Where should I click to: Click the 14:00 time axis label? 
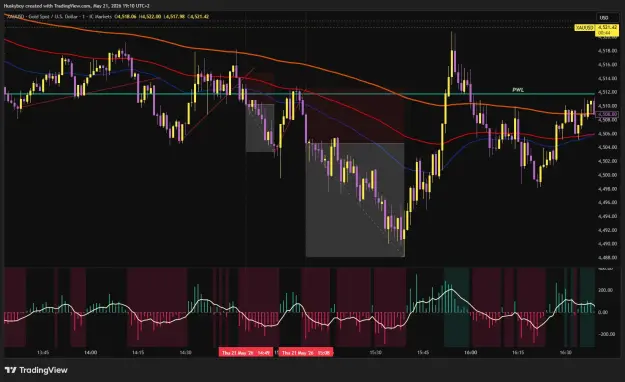click(x=90, y=353)
